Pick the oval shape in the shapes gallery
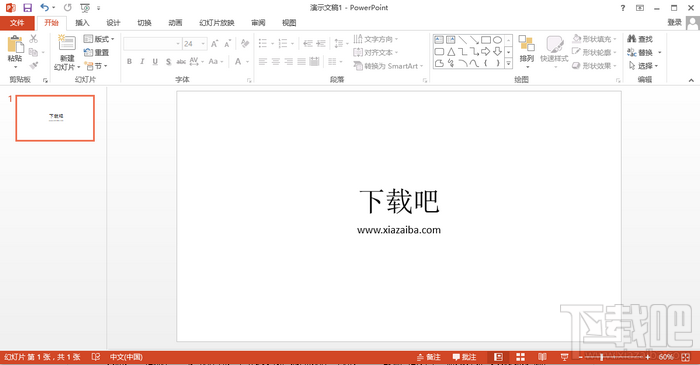Screen dimensions: 700x365 [x=497, y=40]
